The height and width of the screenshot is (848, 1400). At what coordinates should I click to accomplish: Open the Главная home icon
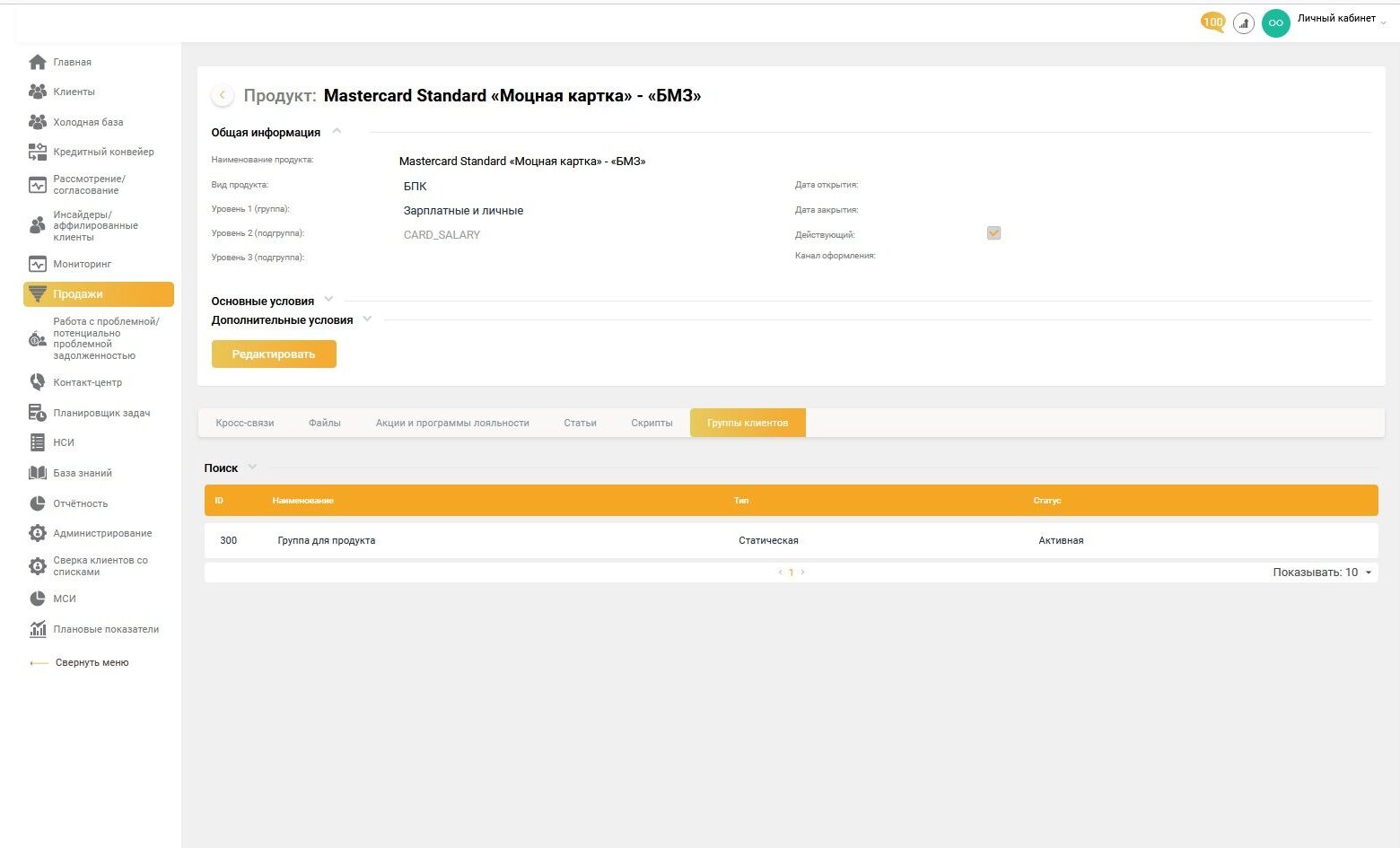click(38, 62)
